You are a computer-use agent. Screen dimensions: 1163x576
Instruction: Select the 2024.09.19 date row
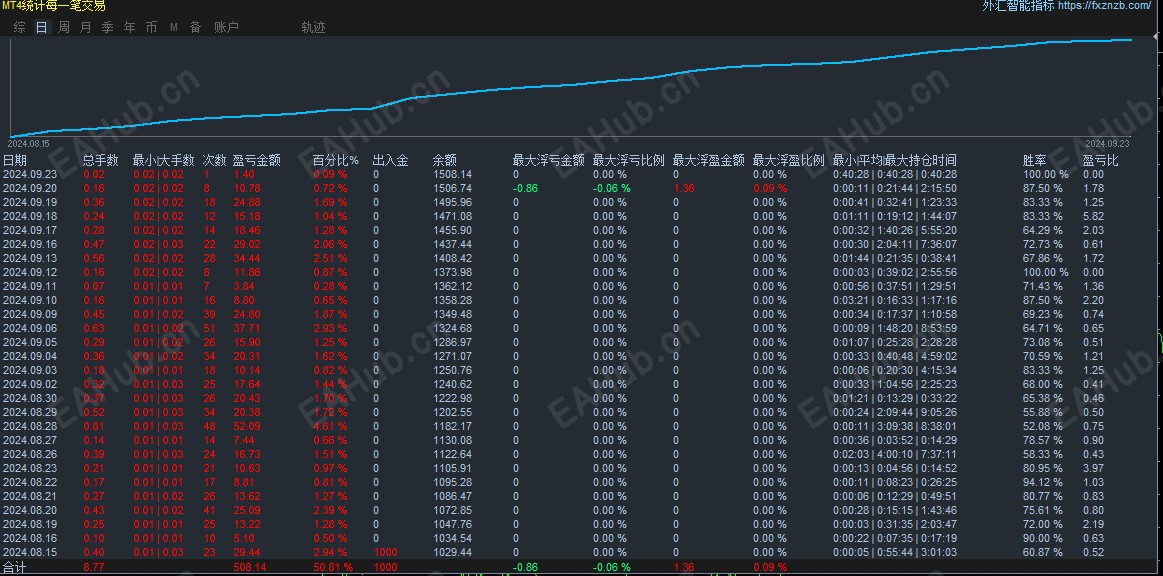click(x=30, y=202)
